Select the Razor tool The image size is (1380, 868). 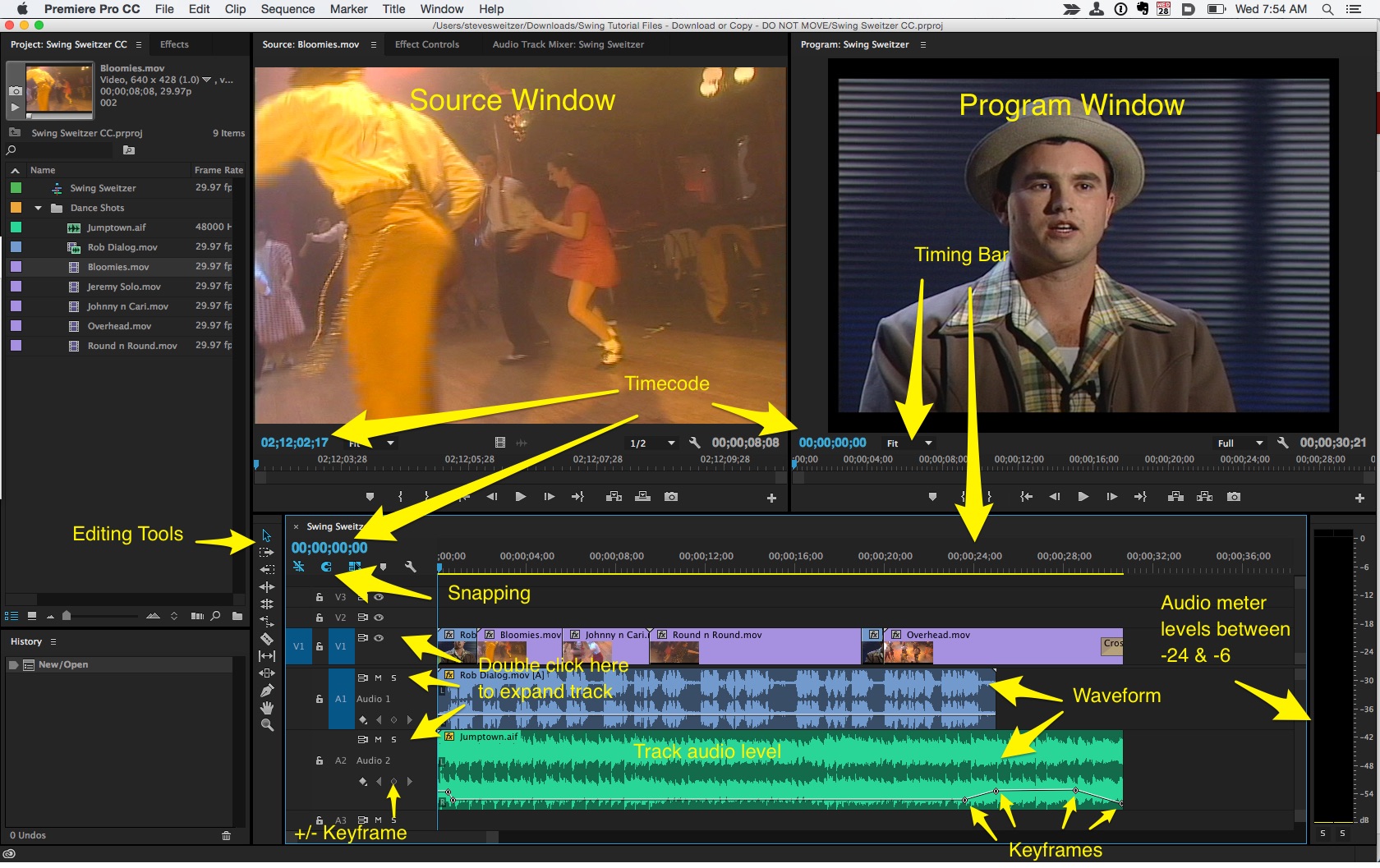pyautogui.click(x=267, y=638)
